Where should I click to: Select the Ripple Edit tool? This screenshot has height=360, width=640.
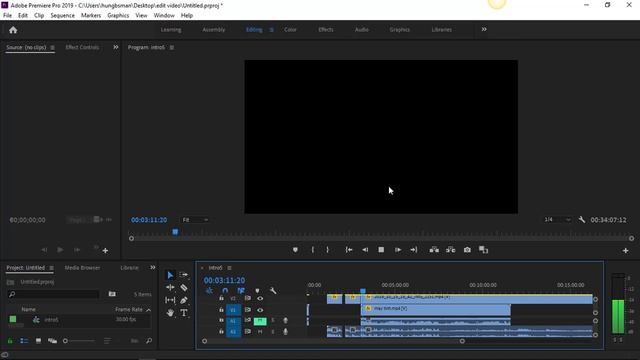tap(170, 287)
